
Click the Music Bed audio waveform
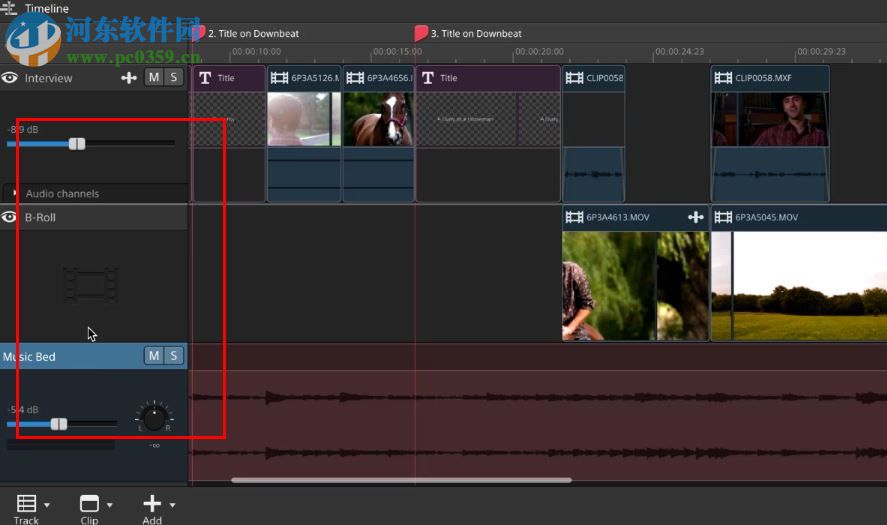tap(537, 425)
